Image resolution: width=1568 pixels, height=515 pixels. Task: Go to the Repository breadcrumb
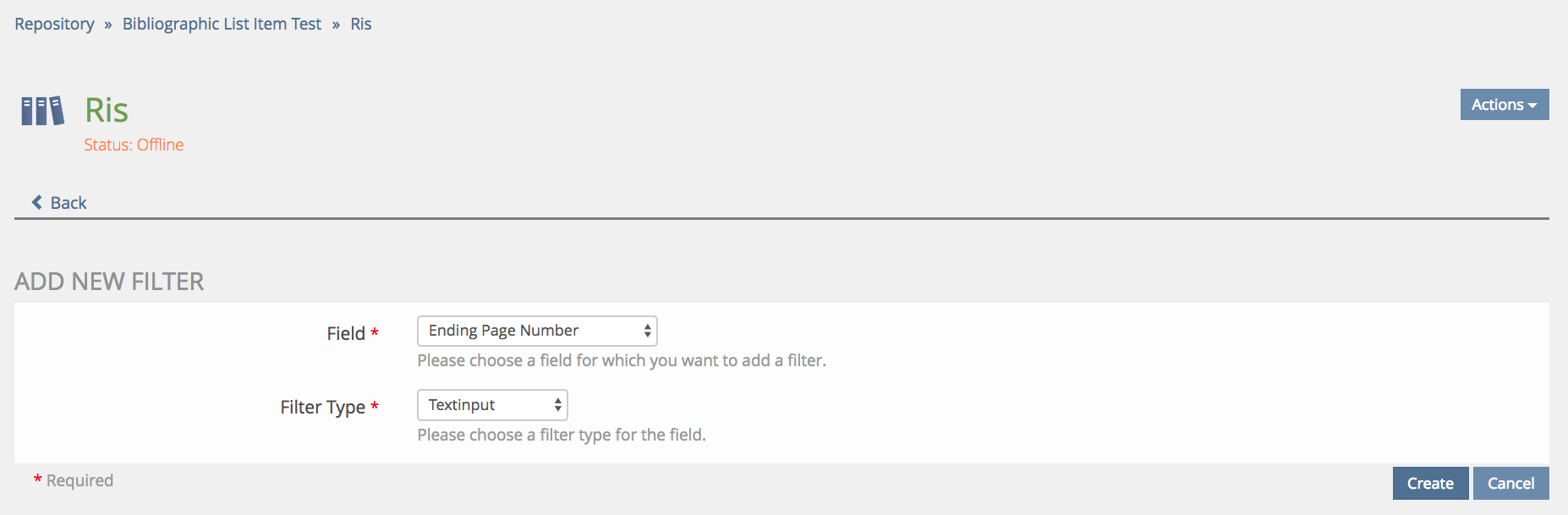(x=54, y=24)
